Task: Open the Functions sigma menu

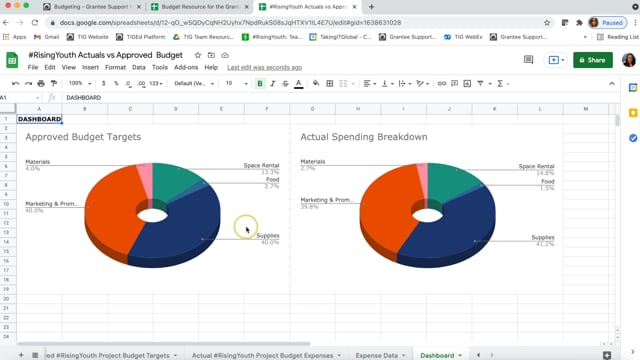Action: coord(502,84)
